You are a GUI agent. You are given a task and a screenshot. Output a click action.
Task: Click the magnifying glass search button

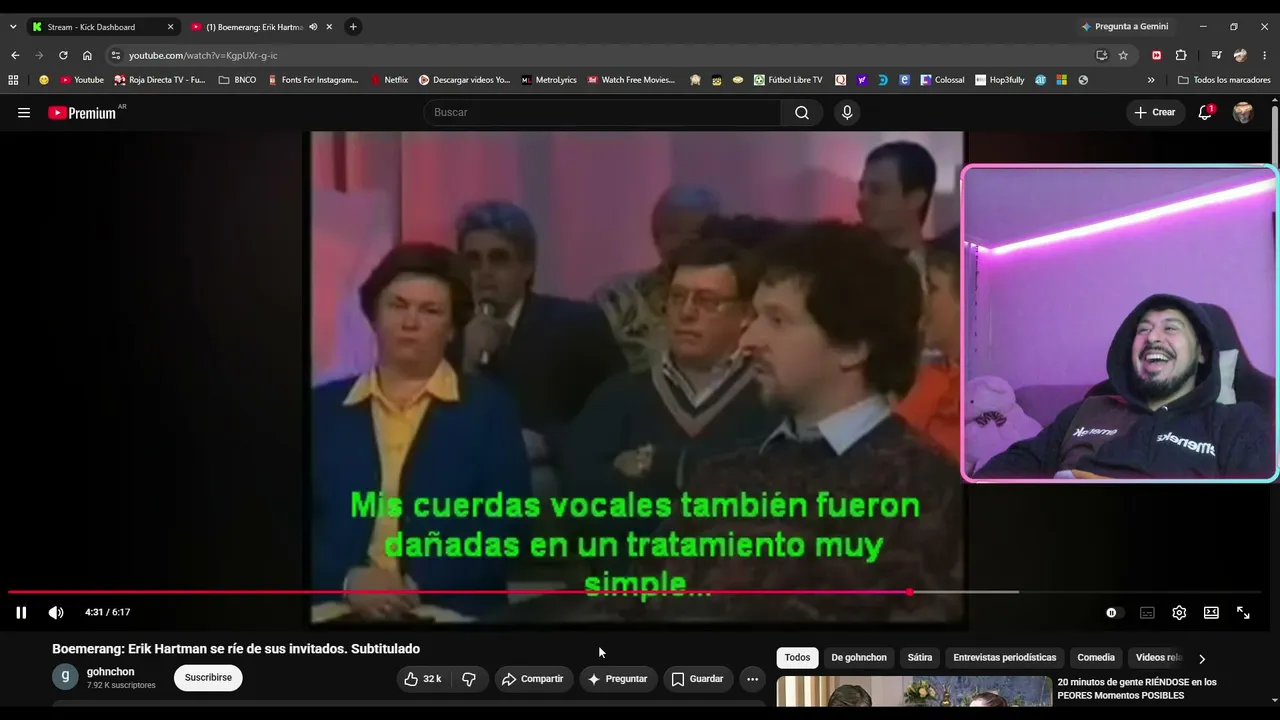802,113
